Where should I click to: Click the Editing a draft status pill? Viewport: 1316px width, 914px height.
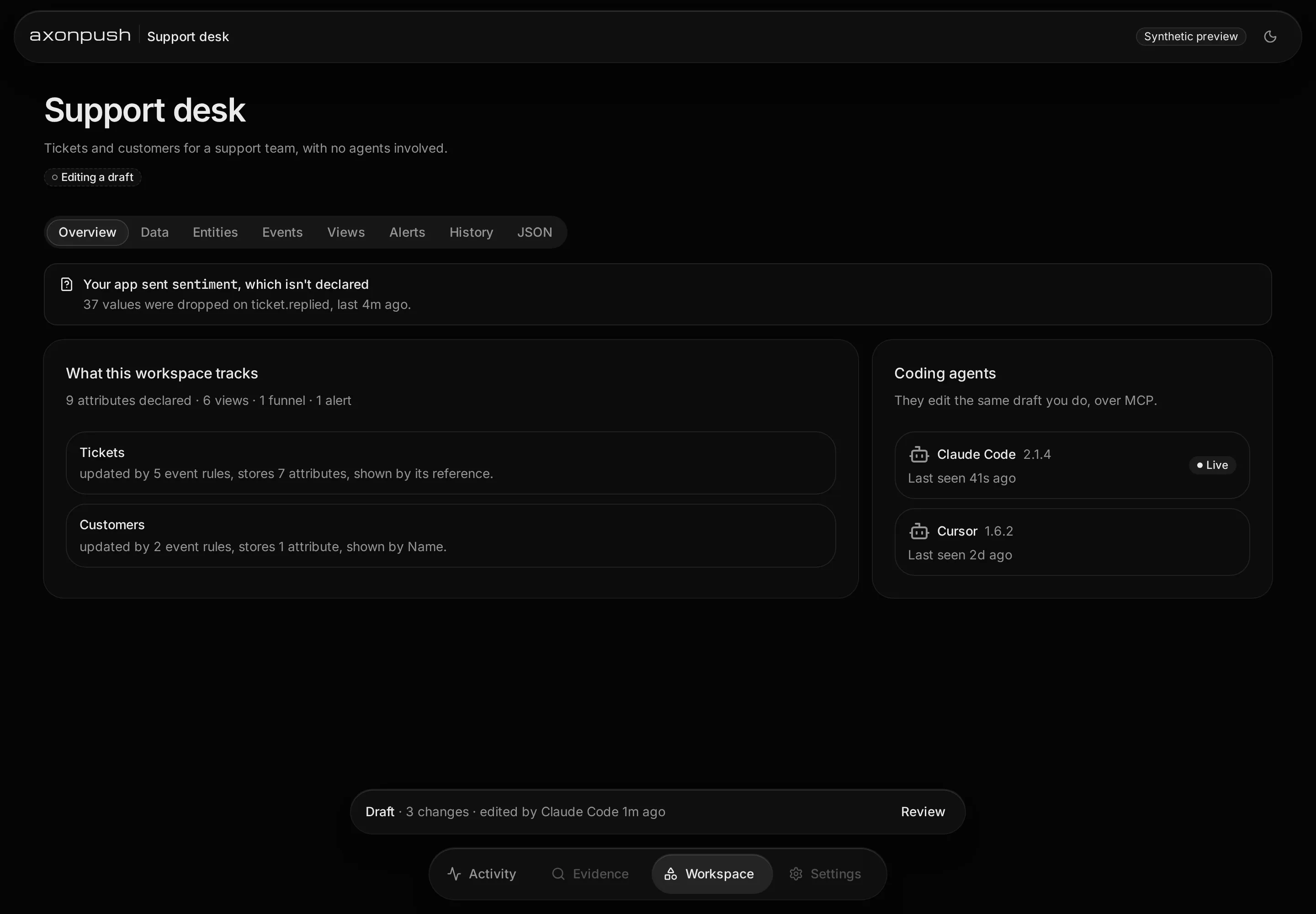(93, 177)
